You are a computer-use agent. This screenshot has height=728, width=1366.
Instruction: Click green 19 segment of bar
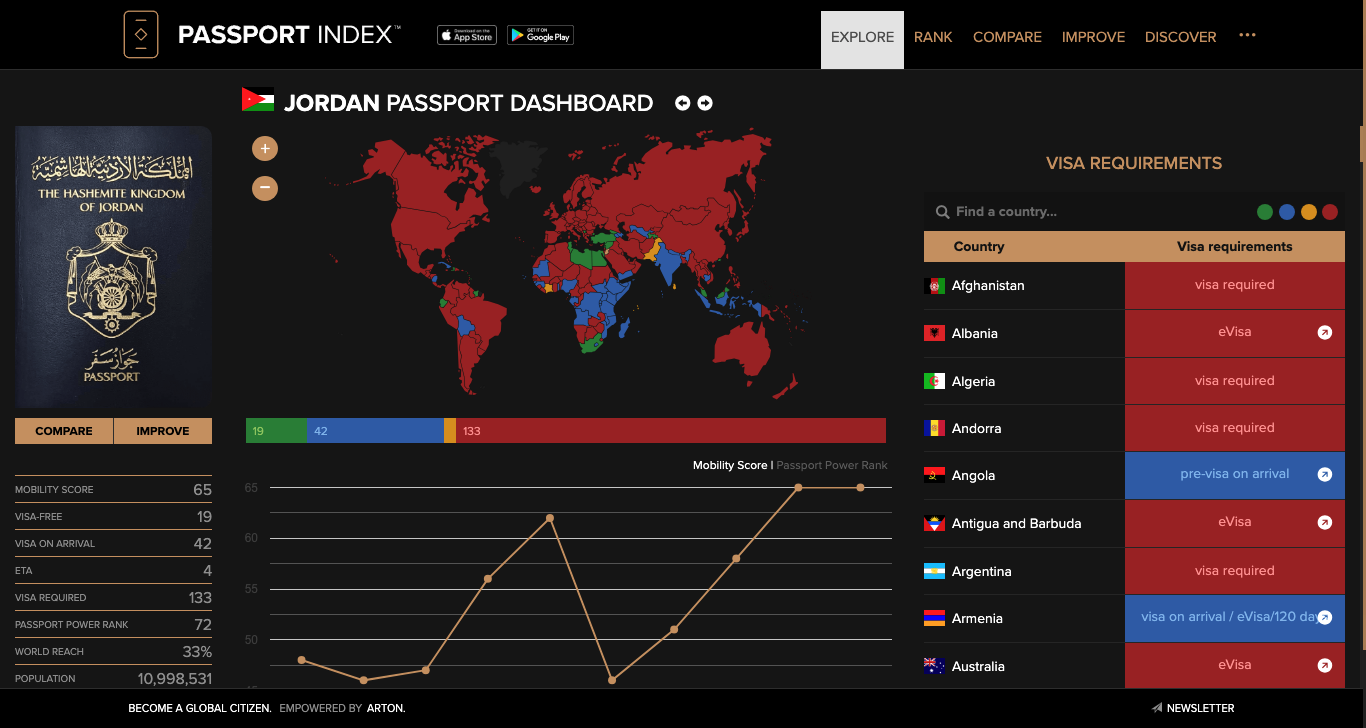click(277, 430)
